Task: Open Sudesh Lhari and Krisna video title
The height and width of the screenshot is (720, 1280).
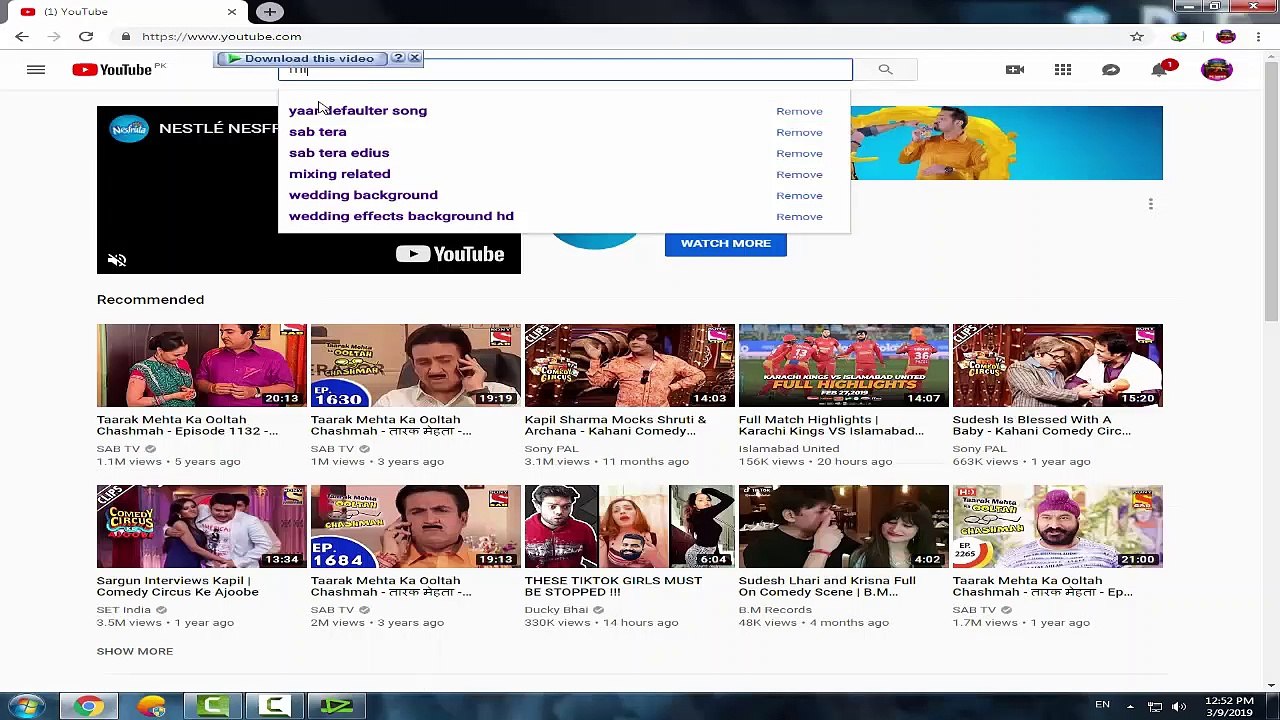Action: (827, 586)
